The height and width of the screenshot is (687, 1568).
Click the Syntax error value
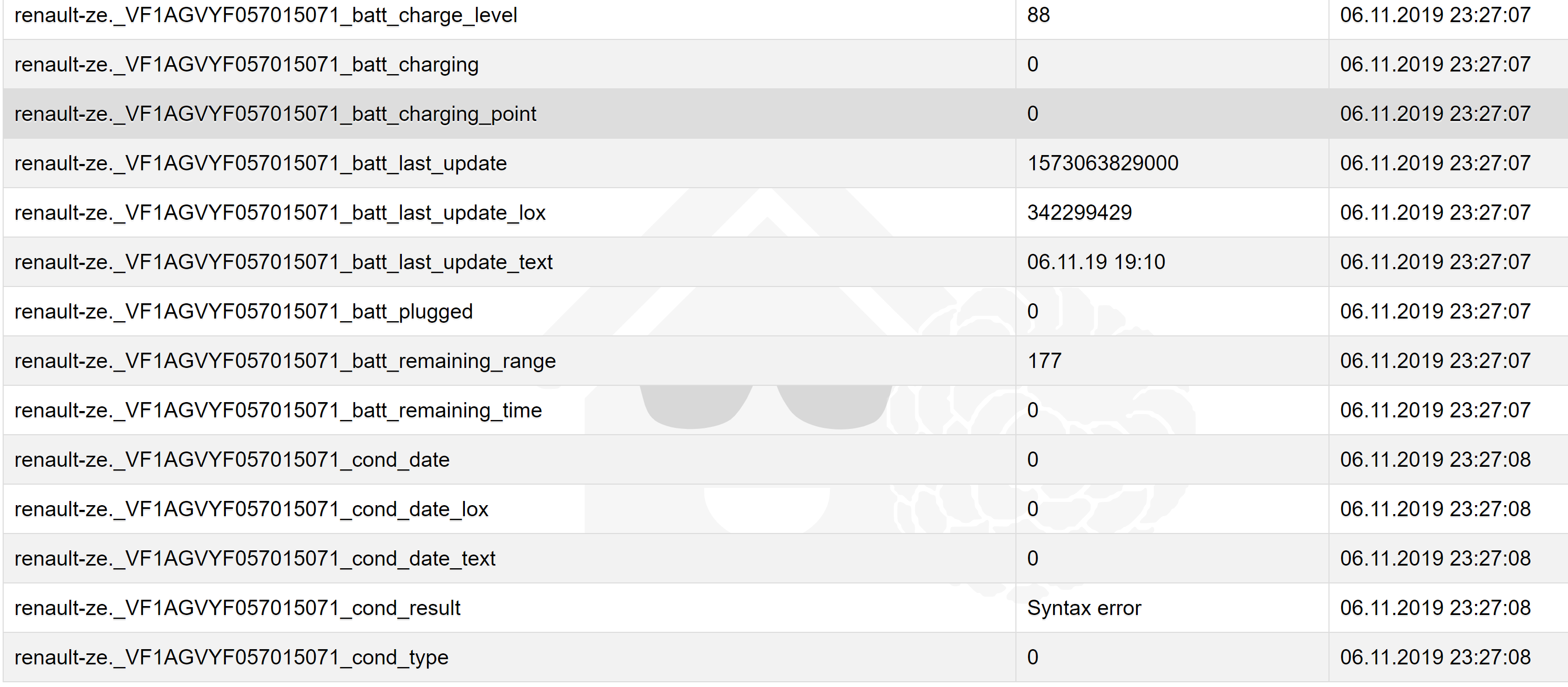(1084, 607)
